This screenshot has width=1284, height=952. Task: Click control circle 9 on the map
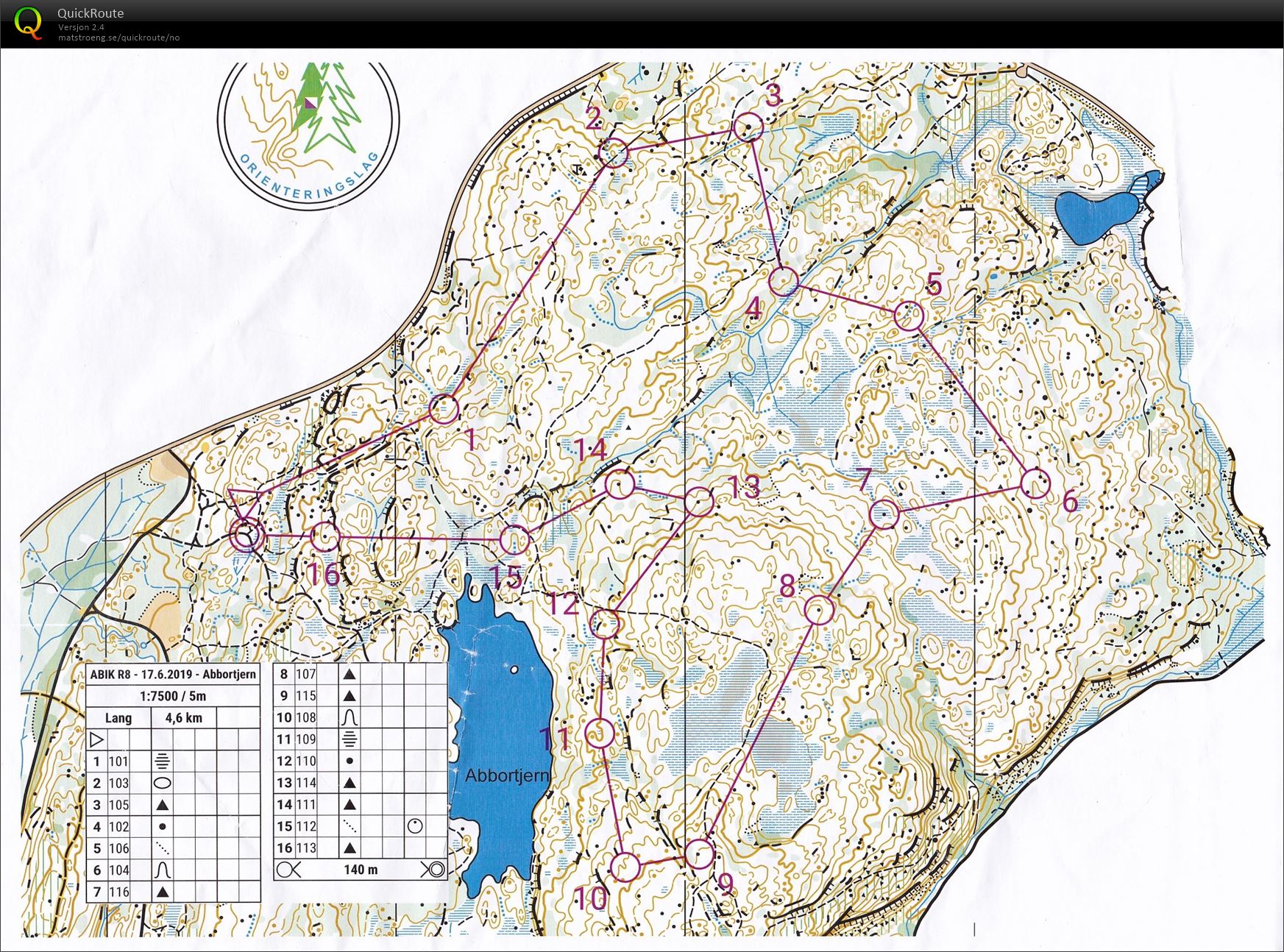pyautogui.click(x=699, y=854)
